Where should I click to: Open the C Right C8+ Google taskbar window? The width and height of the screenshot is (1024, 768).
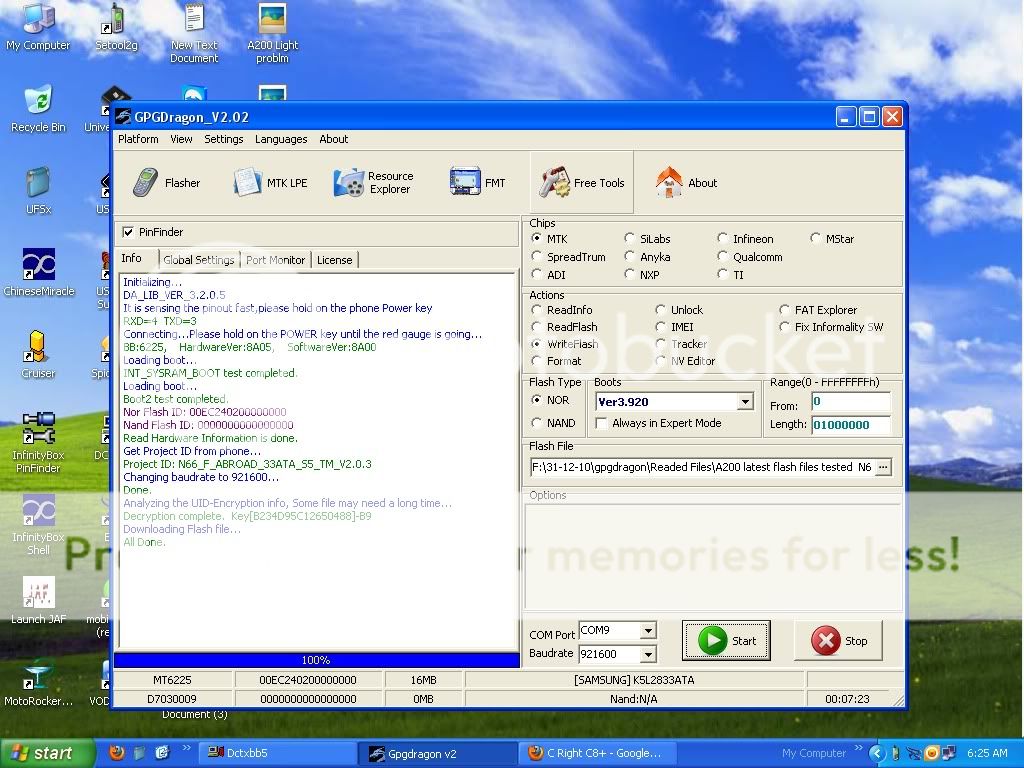tap(597, 753)
